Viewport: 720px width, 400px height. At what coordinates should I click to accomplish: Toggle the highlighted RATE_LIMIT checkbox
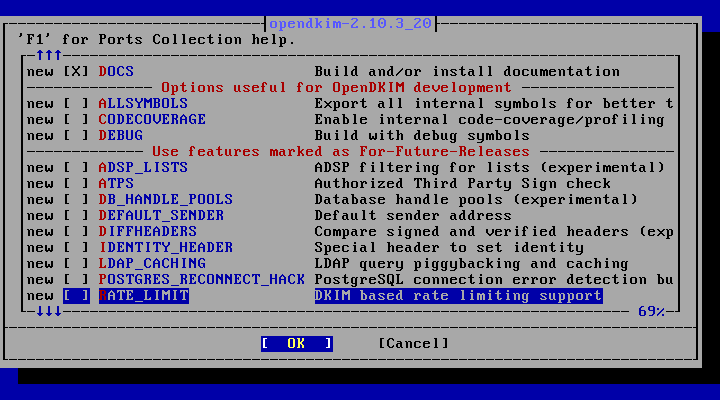point(76,296)
